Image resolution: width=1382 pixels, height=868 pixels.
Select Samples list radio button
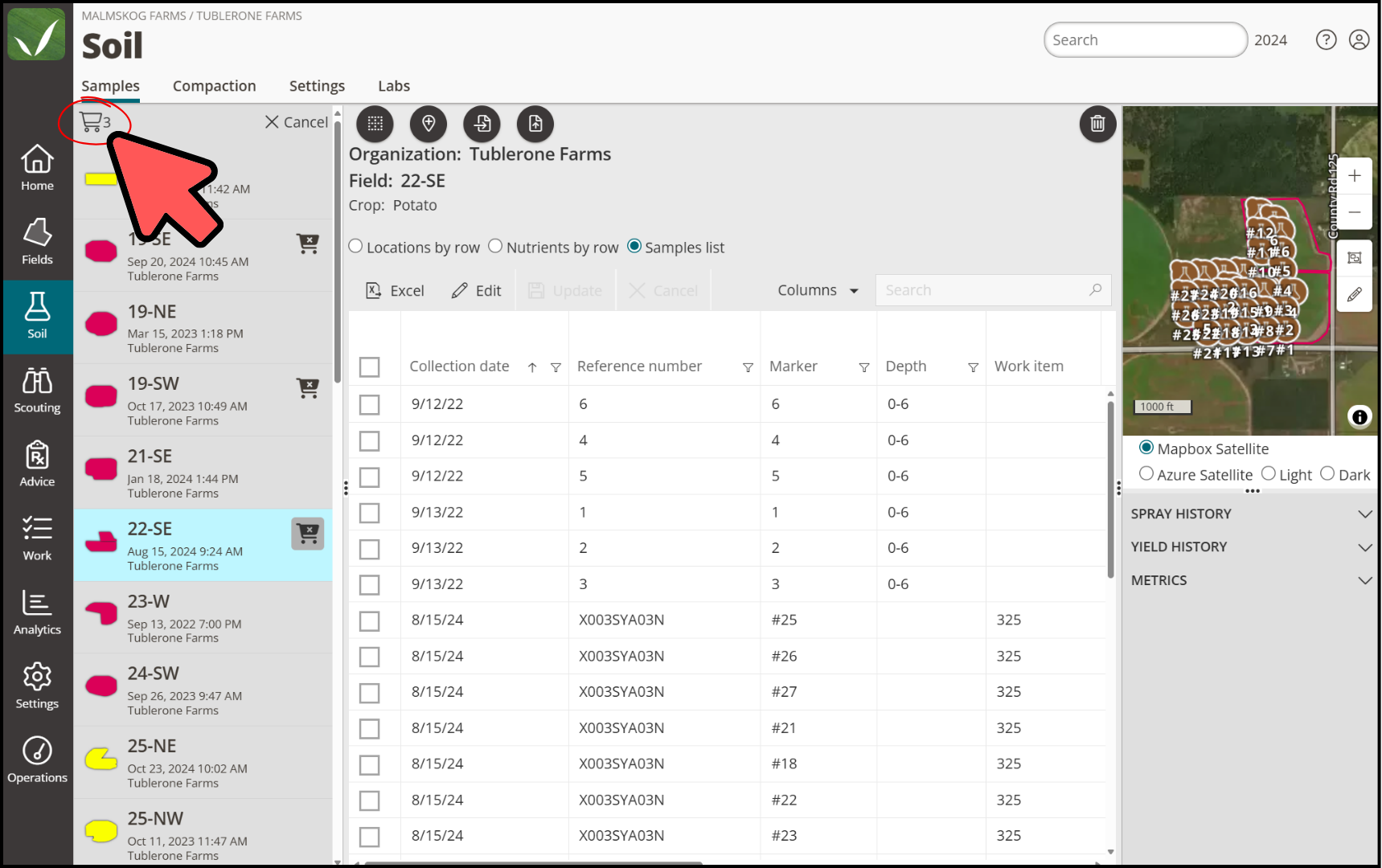point(634,246)
